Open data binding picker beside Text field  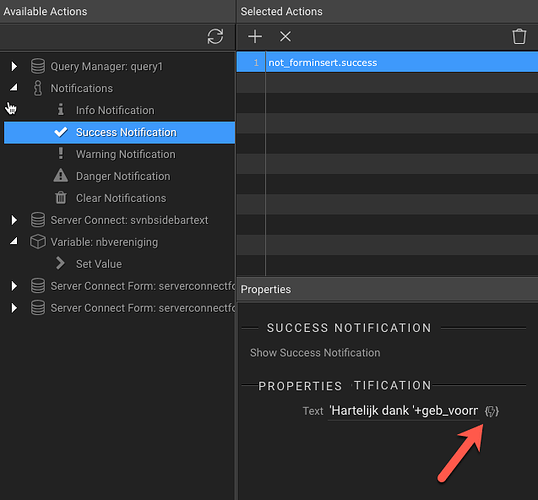coord(492,411)
